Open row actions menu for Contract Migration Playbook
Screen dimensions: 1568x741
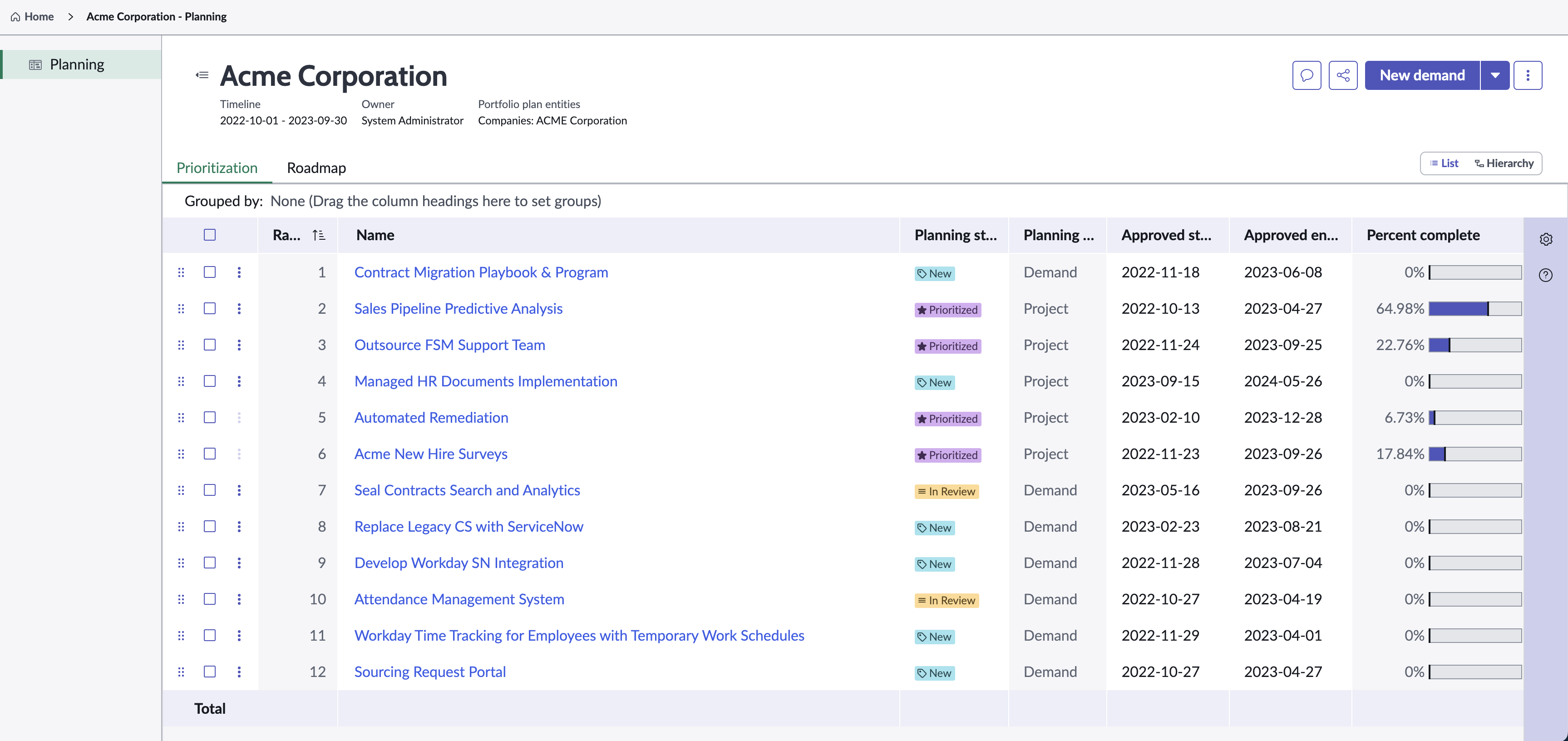(239, 272)
